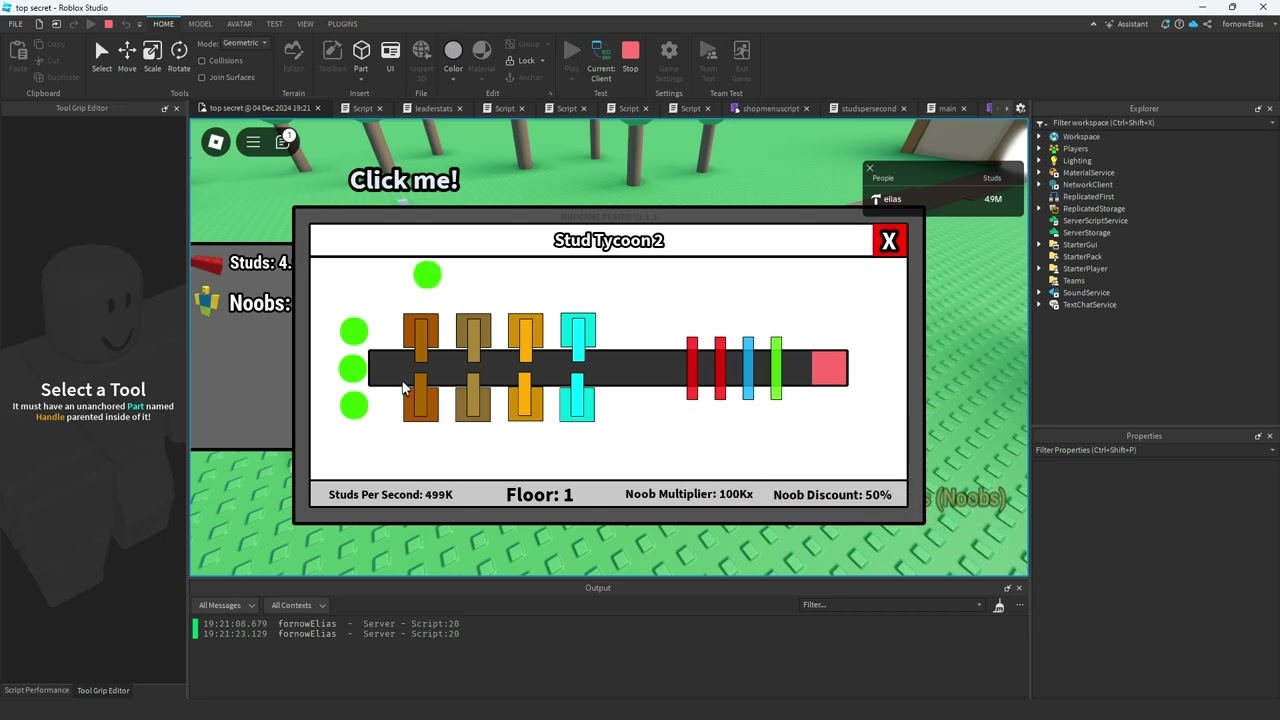Open the in-game hamburger menu
The width and height of the screenshot is (1280, 720).
pyautogui.click(x=253, y=142)
